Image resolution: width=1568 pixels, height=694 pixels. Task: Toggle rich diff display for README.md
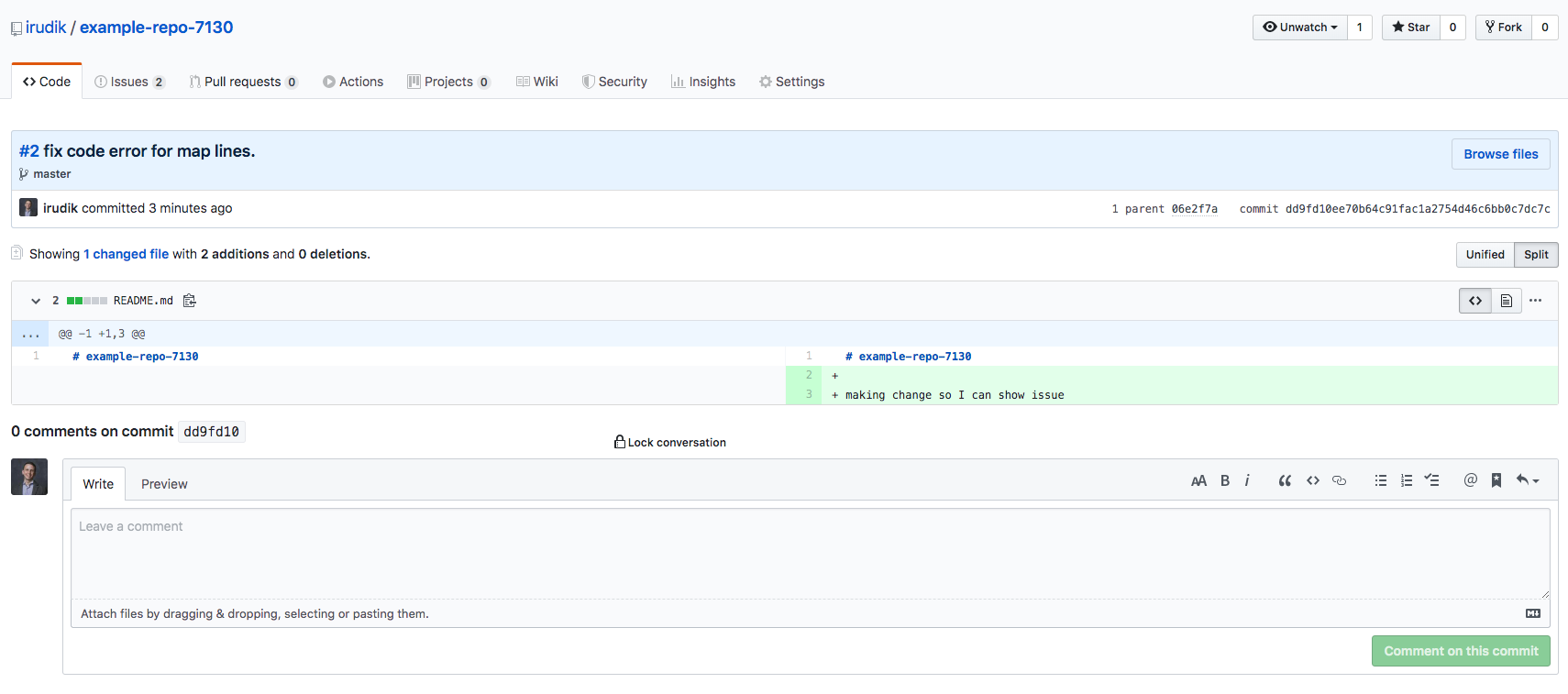click(1506, 301)
